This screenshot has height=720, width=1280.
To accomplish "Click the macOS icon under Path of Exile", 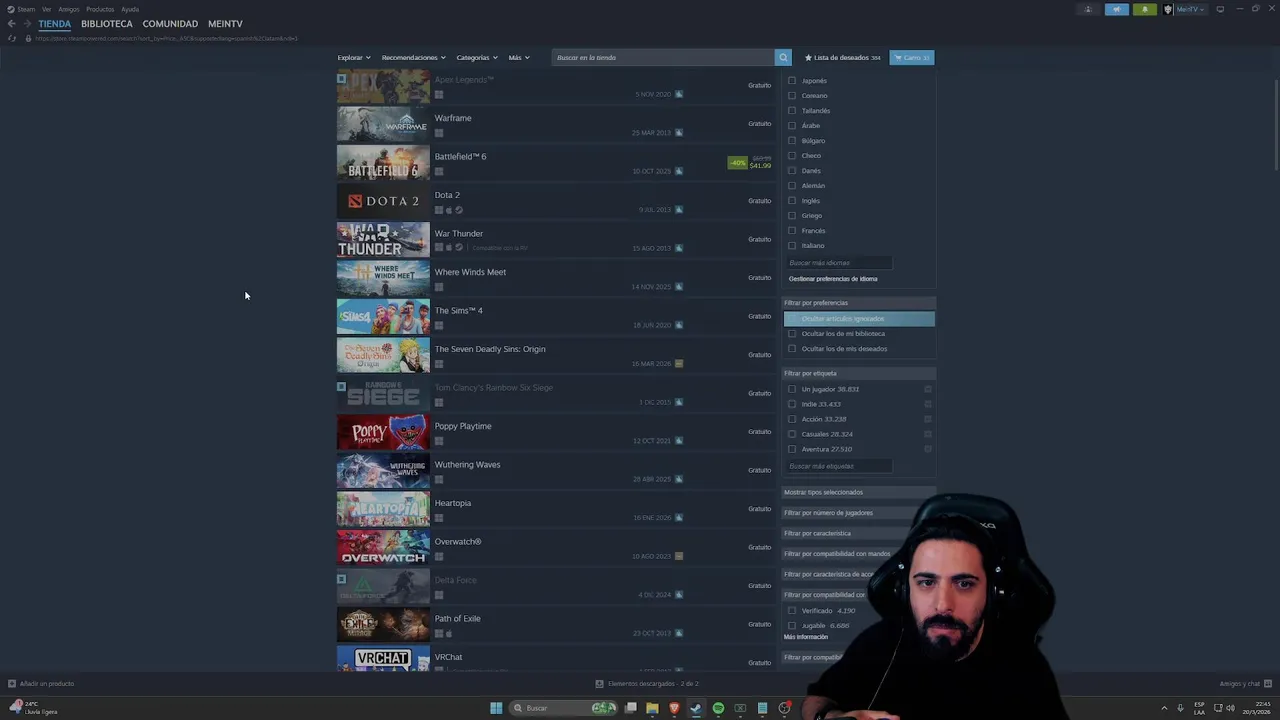I will (x=449, y=634).
